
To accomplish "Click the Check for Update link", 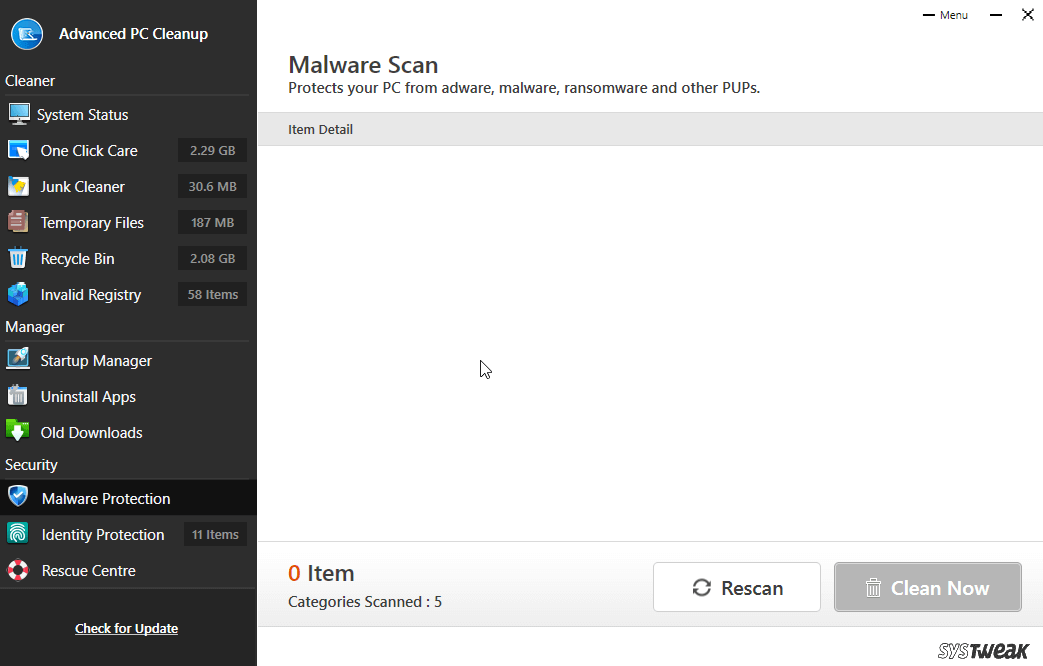I will pos(126,628).
